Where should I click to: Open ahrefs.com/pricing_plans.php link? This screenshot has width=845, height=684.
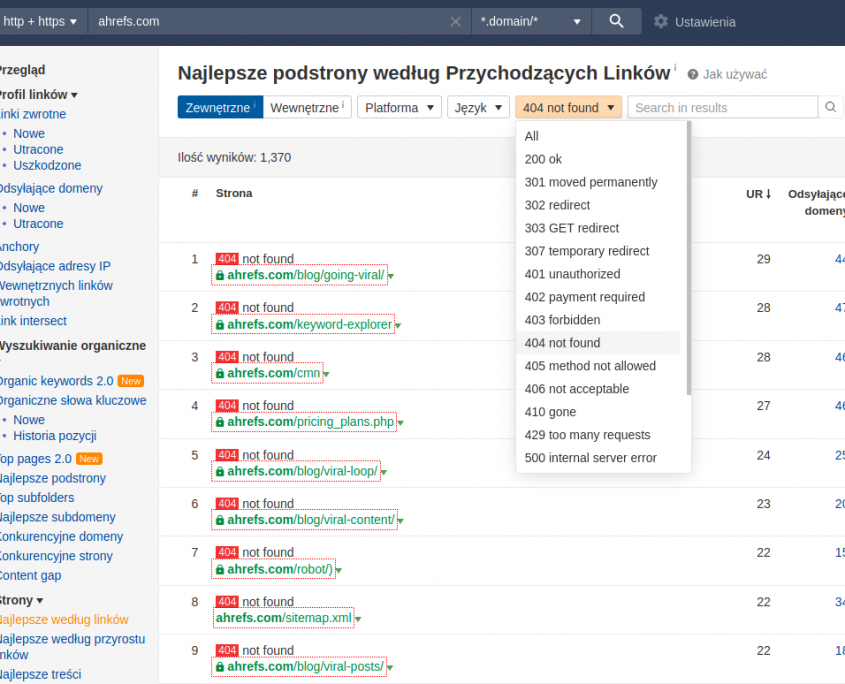310,422
